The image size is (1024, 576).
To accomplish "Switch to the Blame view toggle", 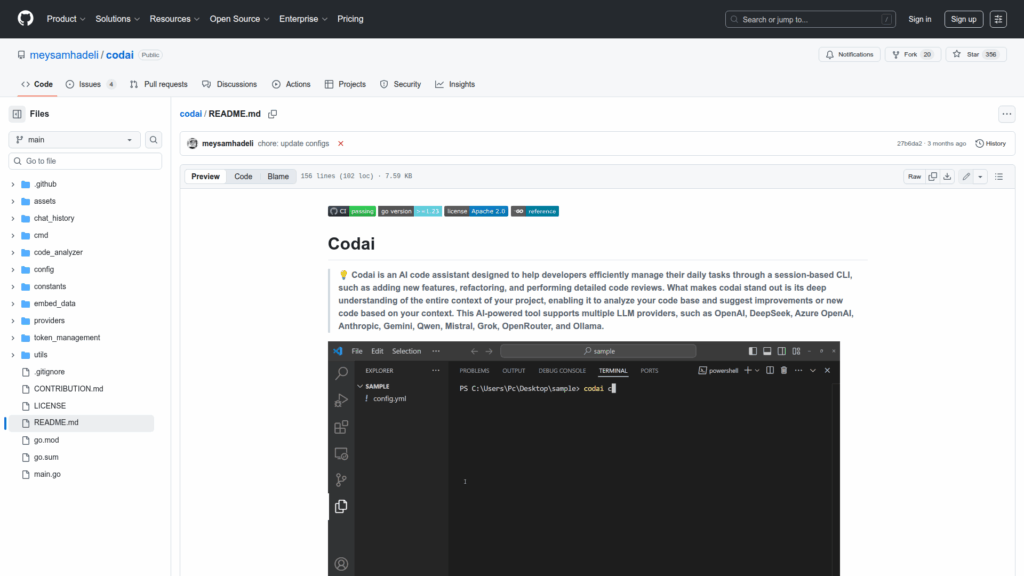I will [x=277, y=177].
